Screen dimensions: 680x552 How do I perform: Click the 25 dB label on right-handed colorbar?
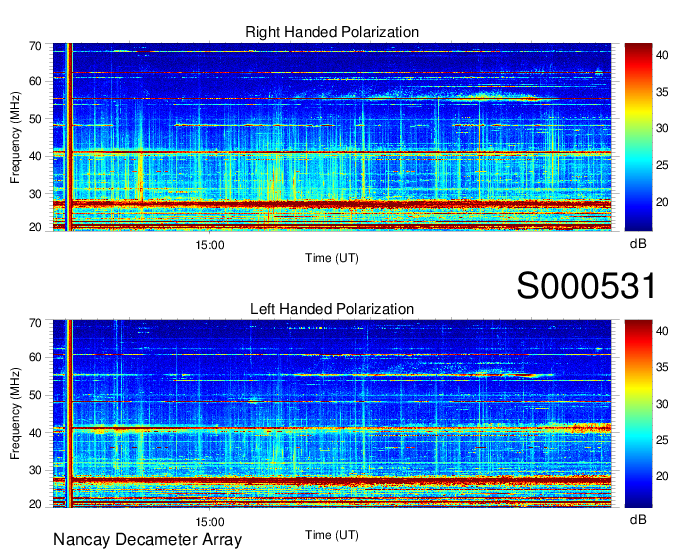click(662, 165)
